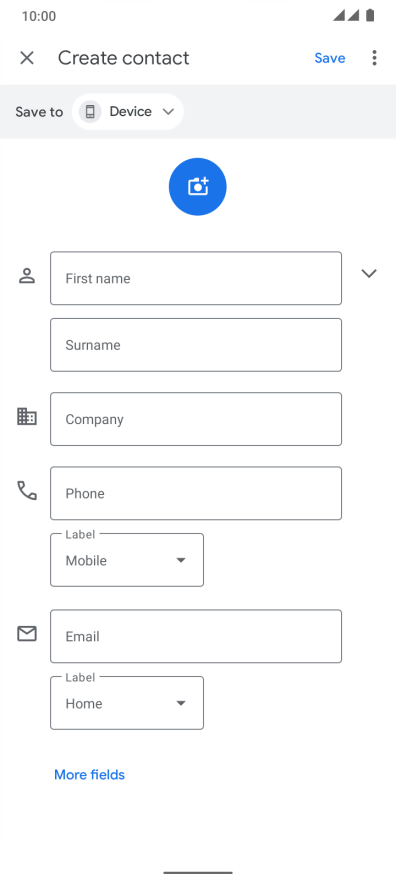This screenshot has width=396, height=880.
Task: Focus the Surname input field
Action: coord(196,345)
